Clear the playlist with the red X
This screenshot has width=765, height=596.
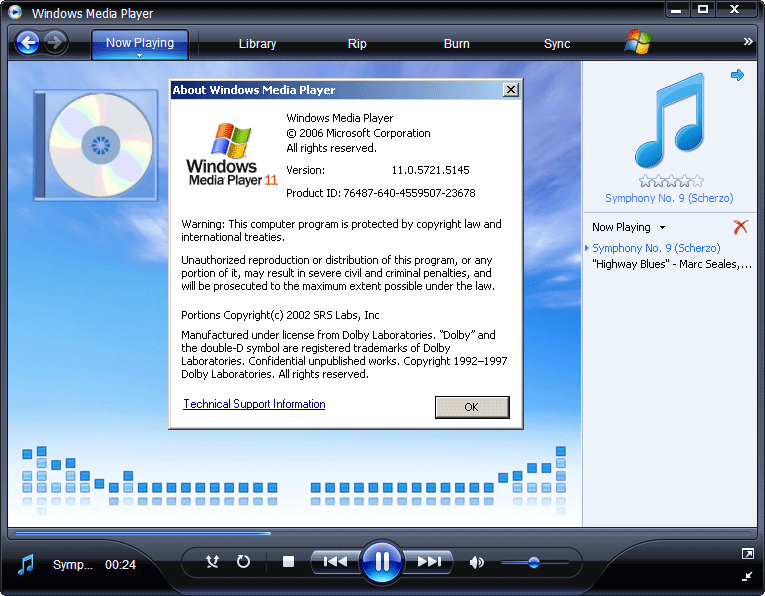(740, 227)
